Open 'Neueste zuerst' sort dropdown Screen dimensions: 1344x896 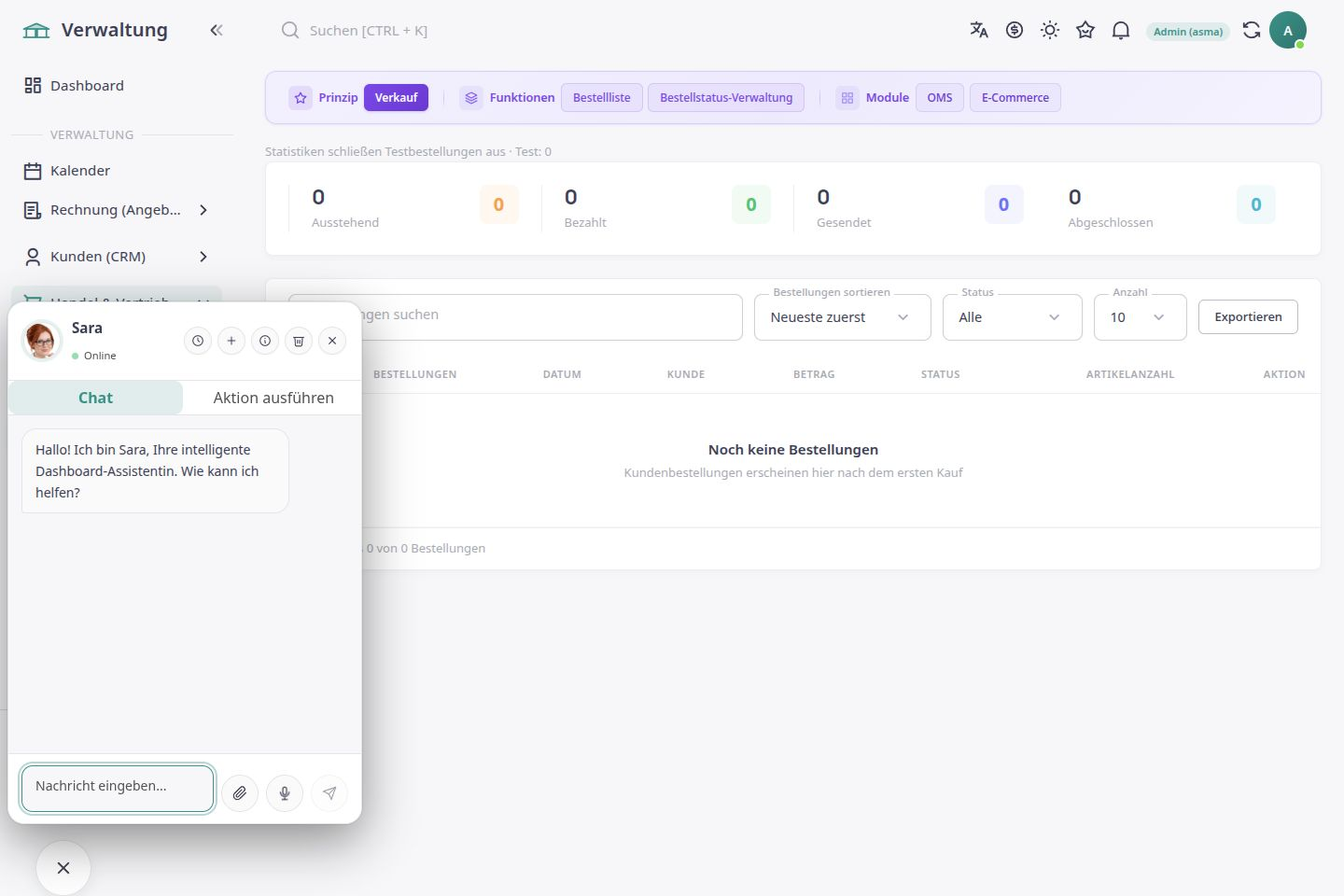click(x=843, y=317)
